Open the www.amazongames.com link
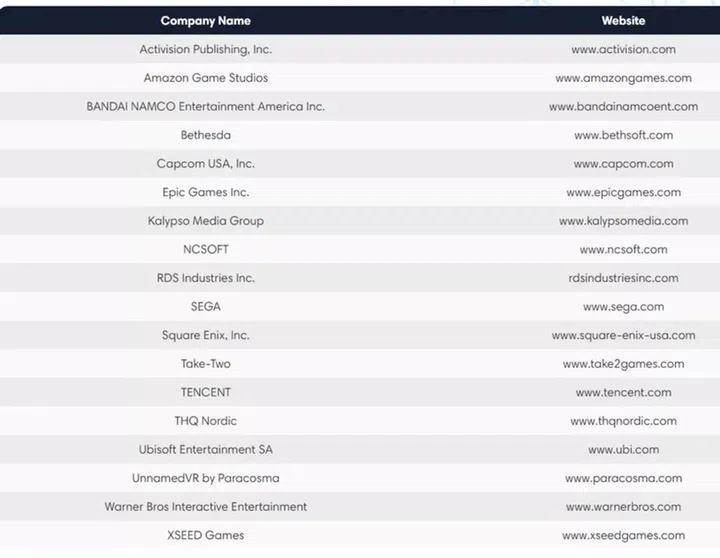The image size is (720, 558). coord(623,78)
